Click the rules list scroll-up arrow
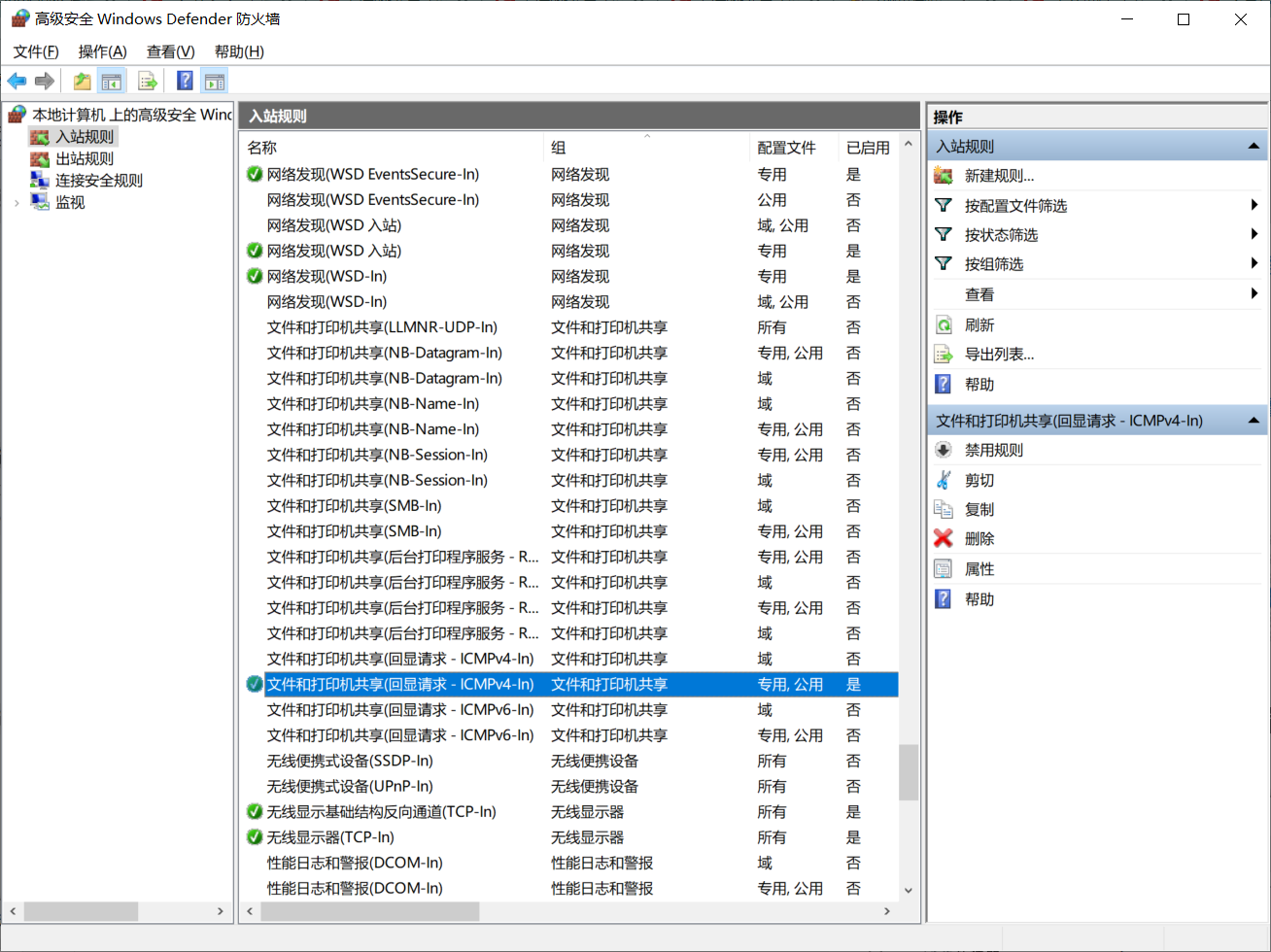 909,144
